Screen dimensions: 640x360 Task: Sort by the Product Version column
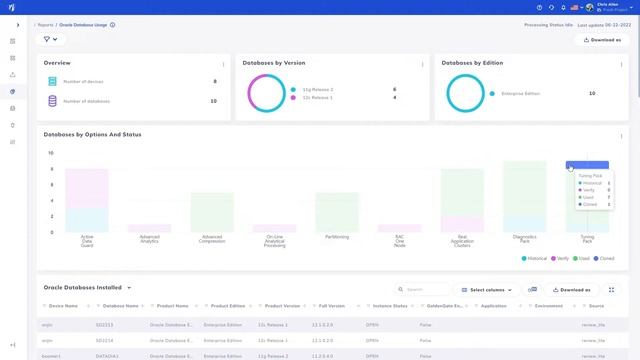pyautogui.click(x=282, y=306)
